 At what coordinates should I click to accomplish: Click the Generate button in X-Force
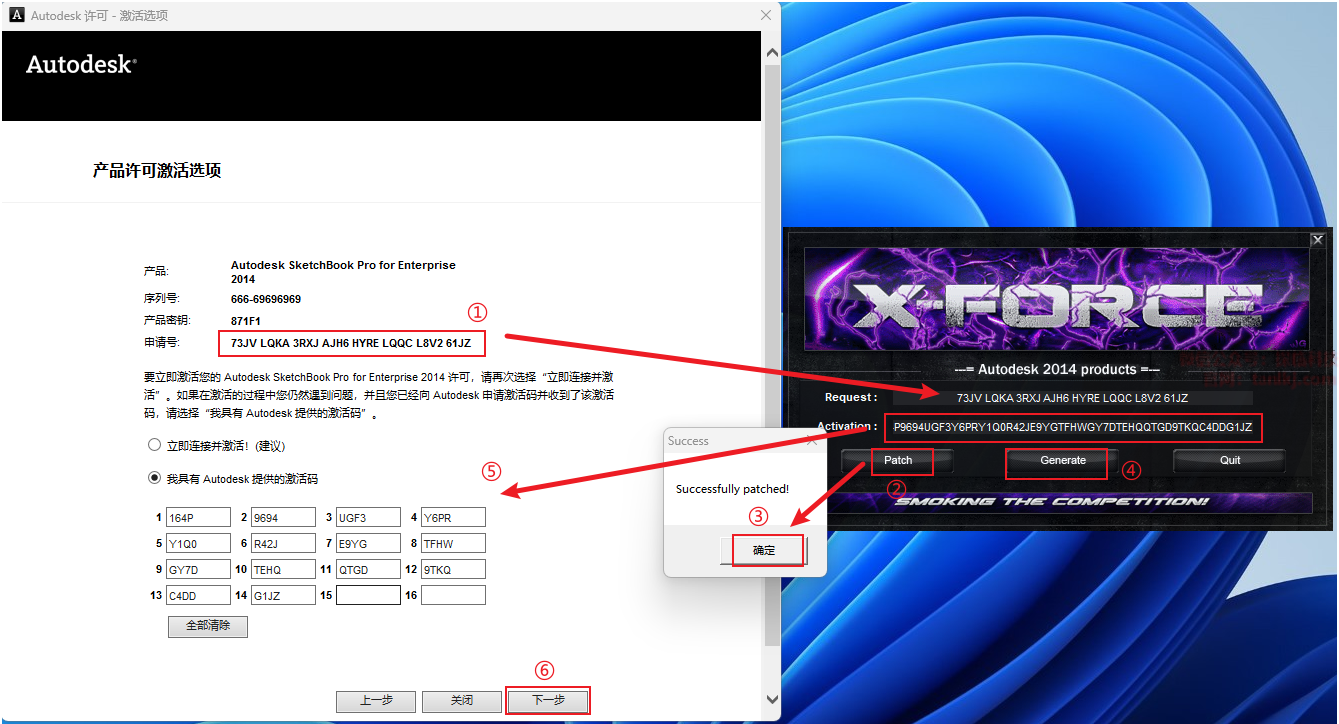(x=1062, y=460)
